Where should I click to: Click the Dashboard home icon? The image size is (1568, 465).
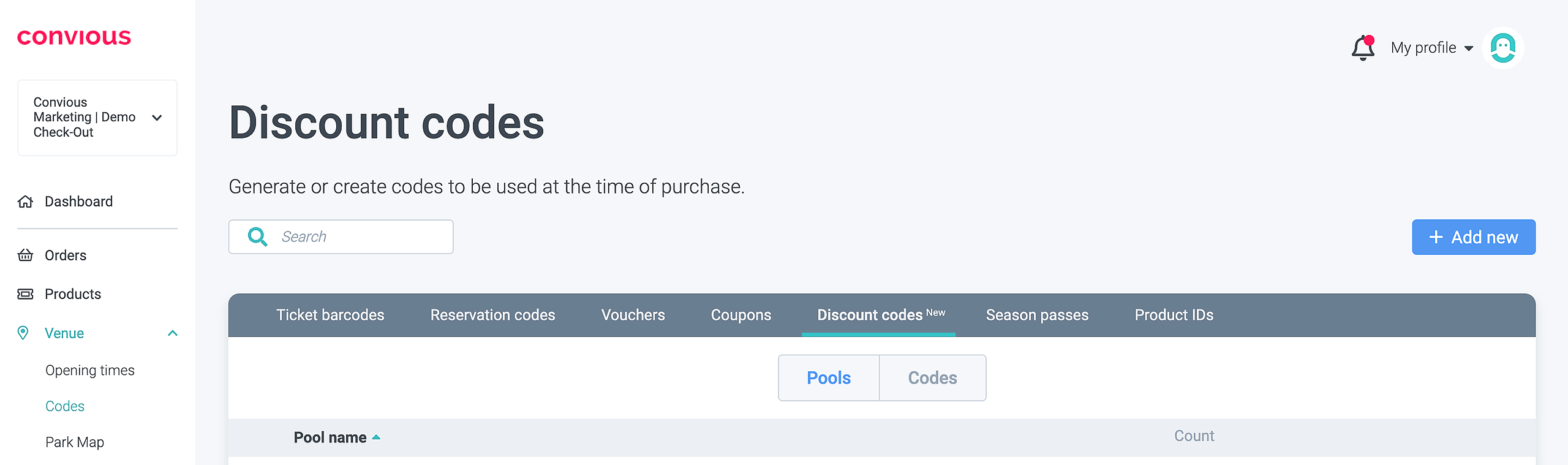pos(25,202)
